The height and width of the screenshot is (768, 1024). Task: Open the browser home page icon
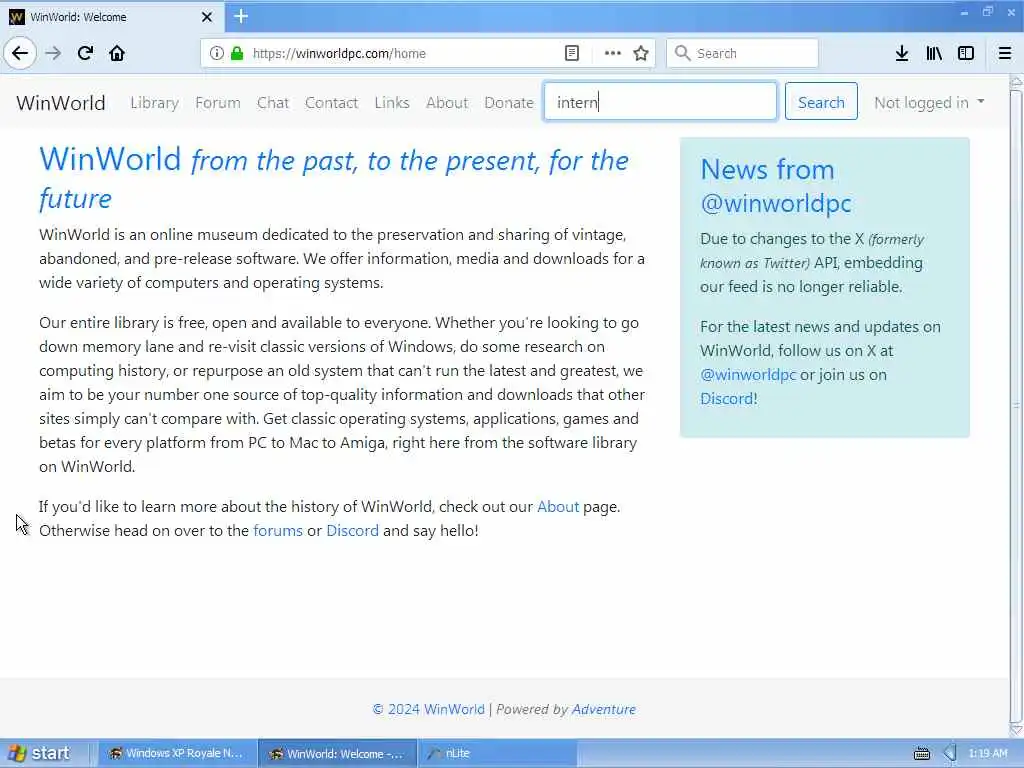(x=117, y=53)
